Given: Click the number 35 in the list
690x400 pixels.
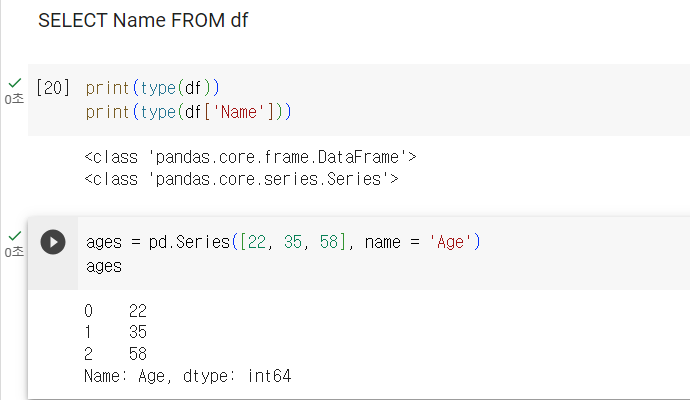Looking at the screenshot, I should (293, 242).
